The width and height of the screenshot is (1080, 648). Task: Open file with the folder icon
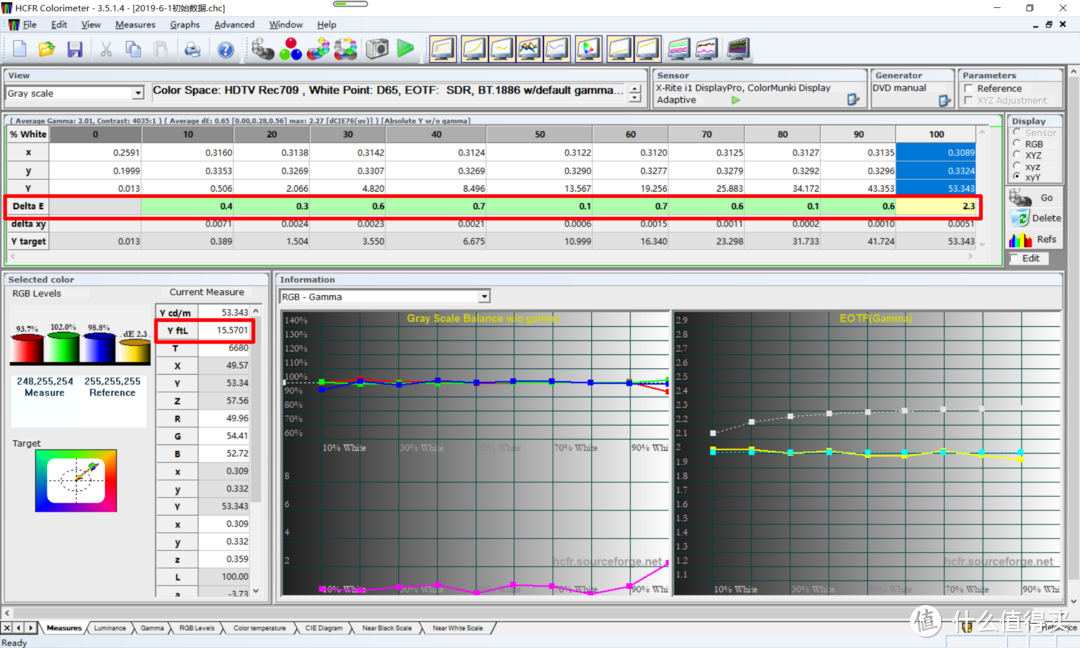click(46, 49)
